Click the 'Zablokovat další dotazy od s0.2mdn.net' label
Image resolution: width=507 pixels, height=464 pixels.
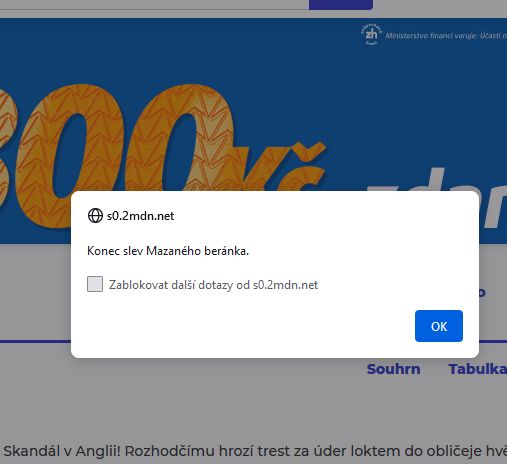213,285
